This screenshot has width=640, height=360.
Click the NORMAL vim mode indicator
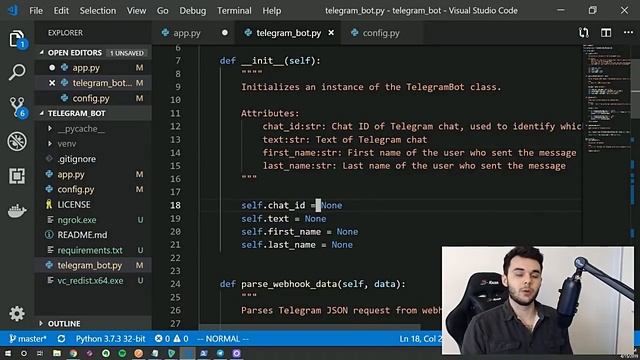(x=222, y=339)
